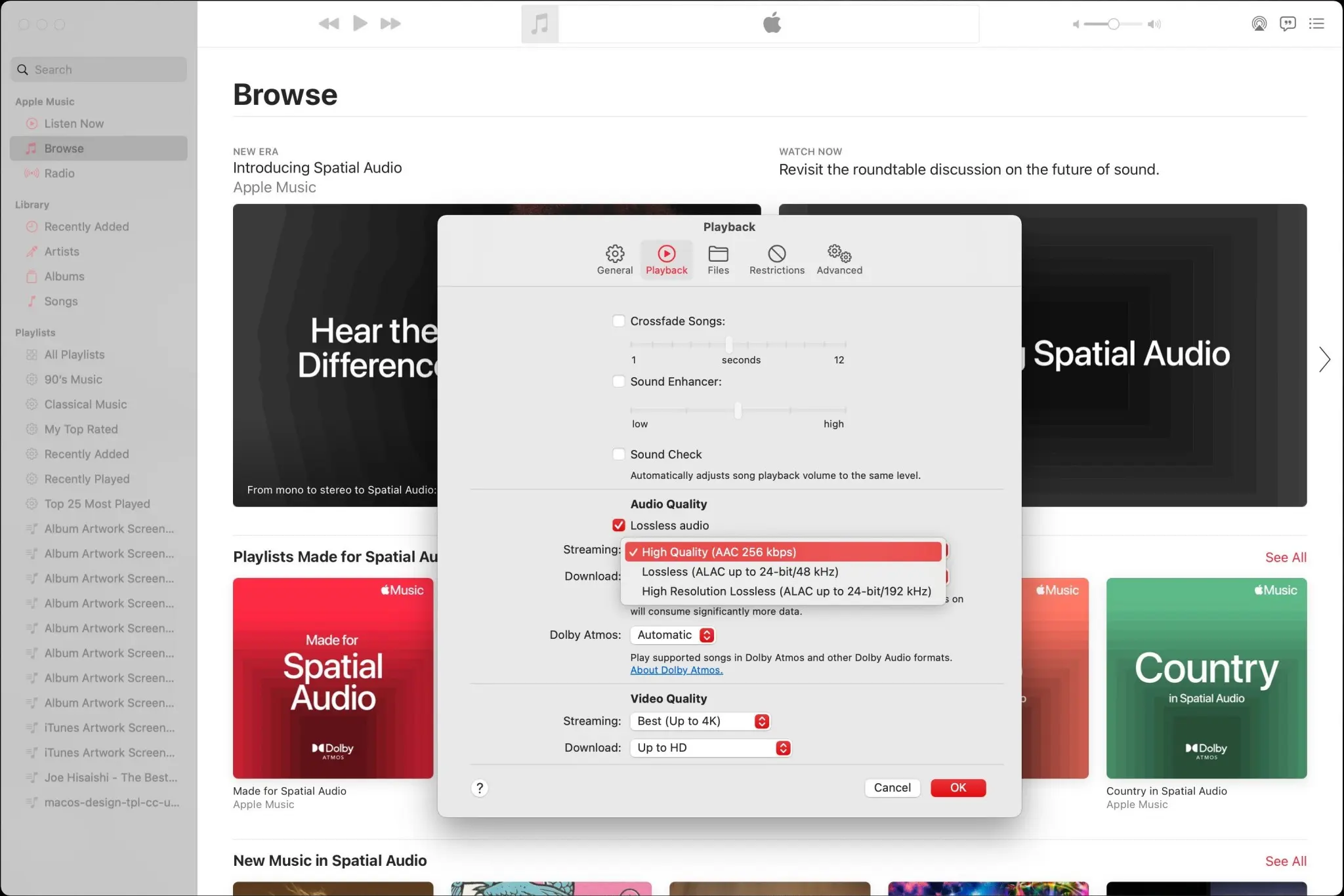Uncheck the Lossless audio option

[x=618, y=525]
